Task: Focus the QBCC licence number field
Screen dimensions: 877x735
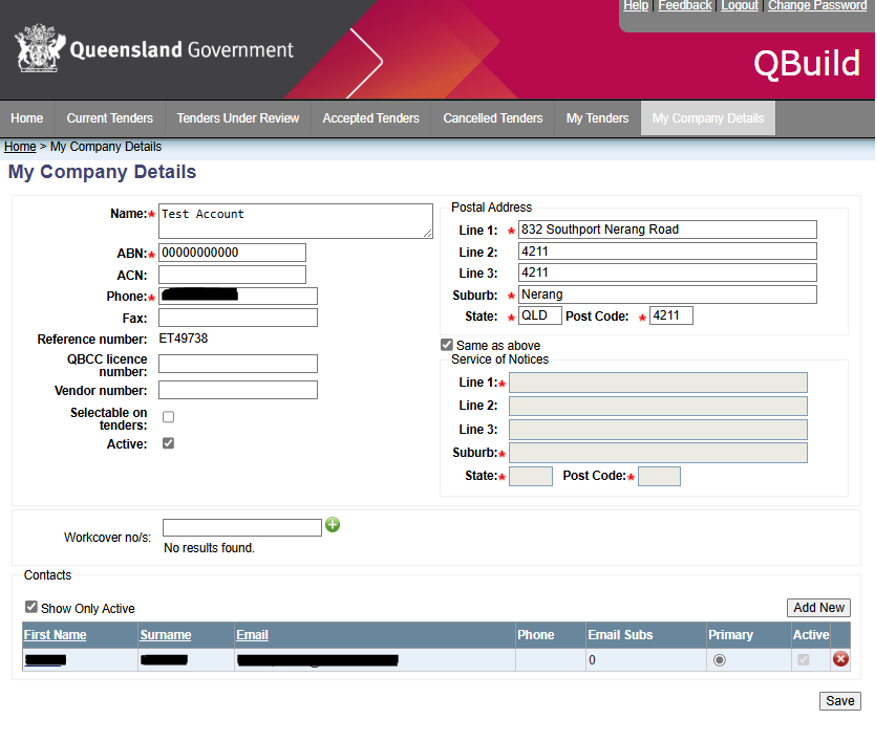Action: point(238,364)
